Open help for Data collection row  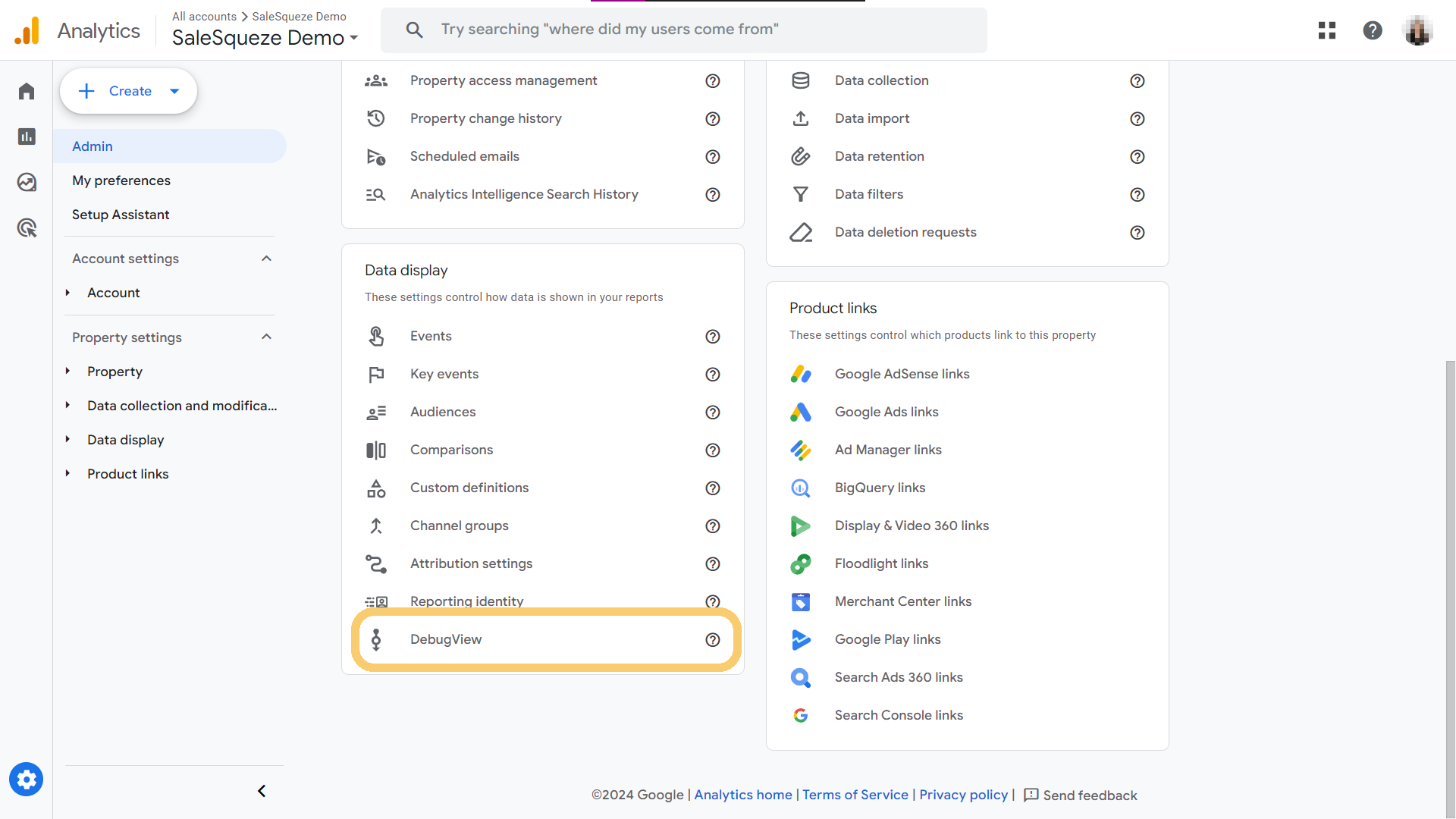coord(1137,80)
